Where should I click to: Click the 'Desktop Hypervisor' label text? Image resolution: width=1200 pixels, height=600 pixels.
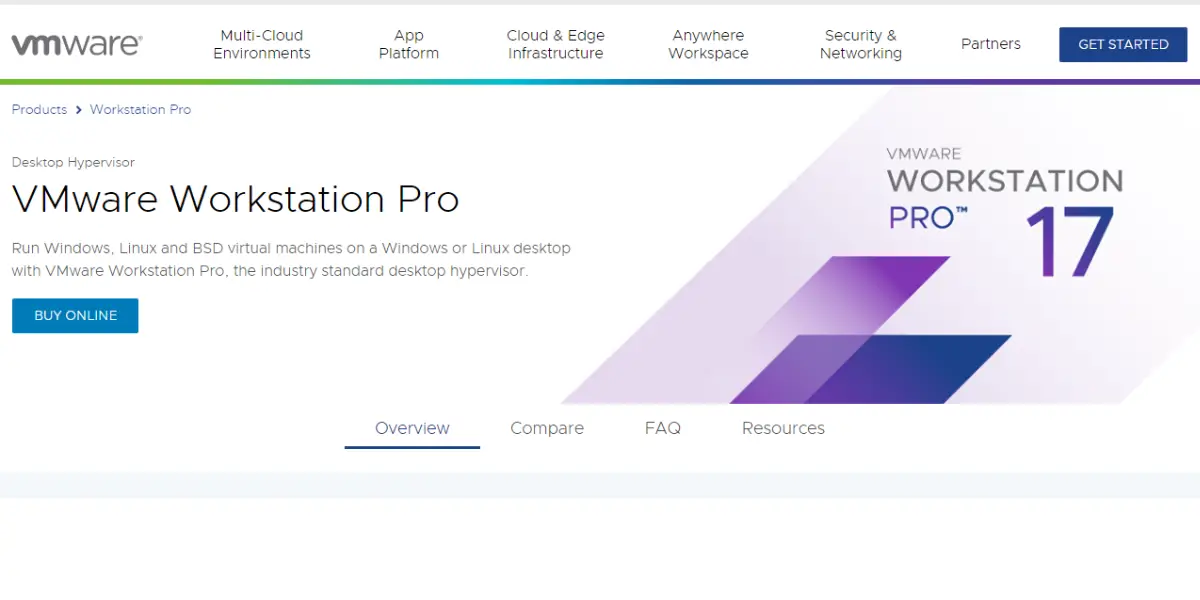[x=73, y=162]
